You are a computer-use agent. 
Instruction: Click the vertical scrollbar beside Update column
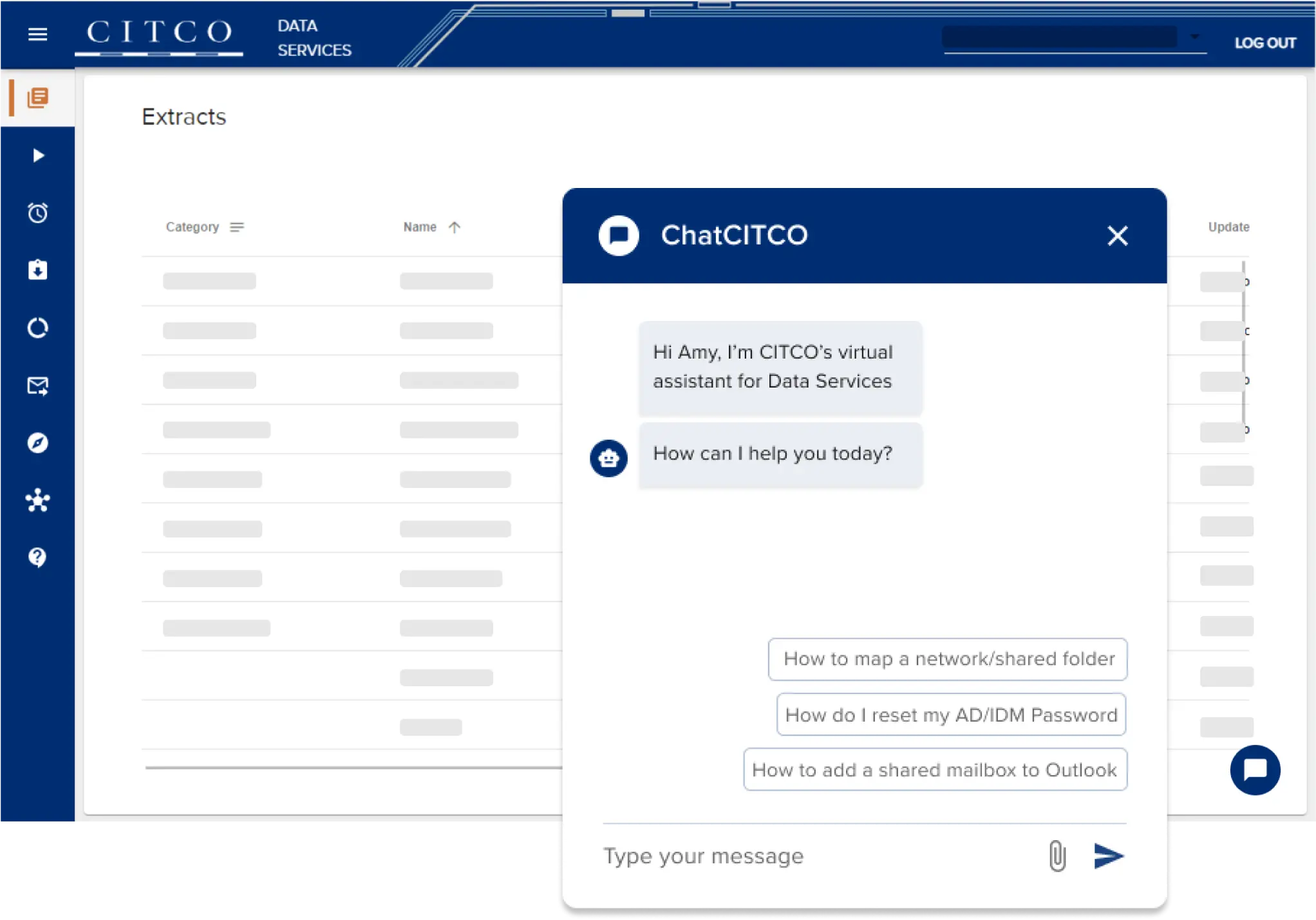[x=1243, y=344]
